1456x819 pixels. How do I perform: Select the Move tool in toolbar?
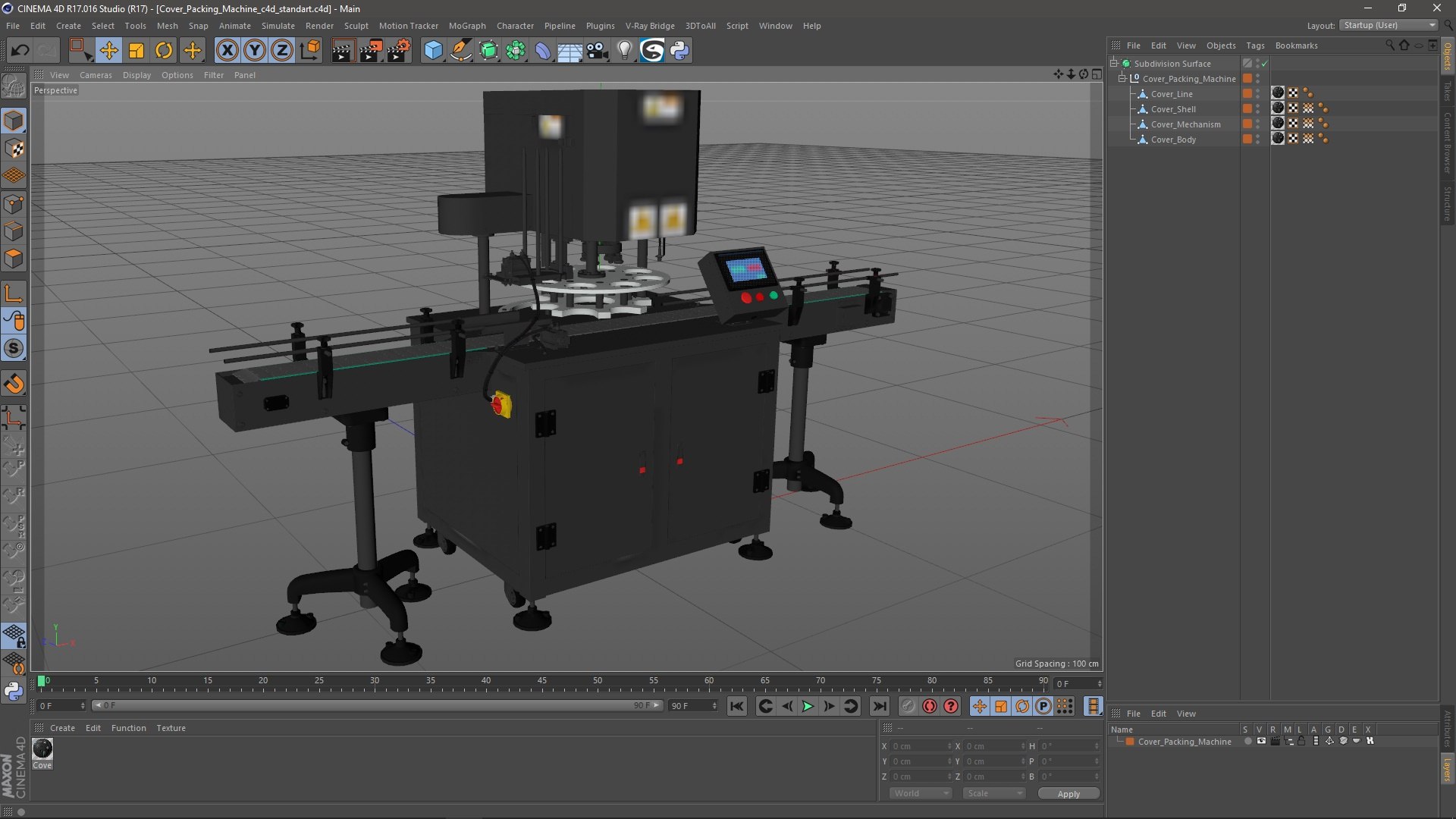pyautogui.click(x=108, y=51)
